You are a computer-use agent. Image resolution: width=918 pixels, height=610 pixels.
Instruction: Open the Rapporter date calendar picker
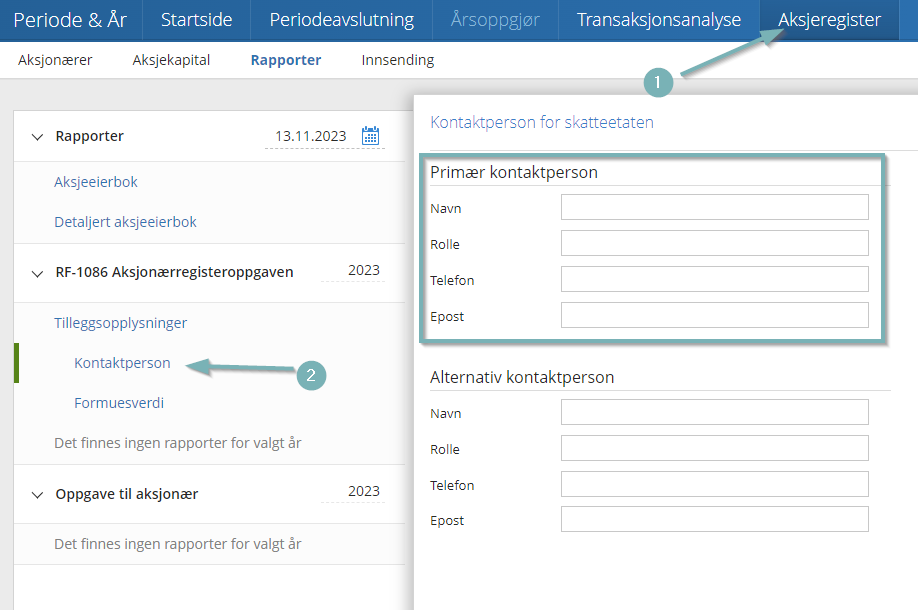coord(370,136)
